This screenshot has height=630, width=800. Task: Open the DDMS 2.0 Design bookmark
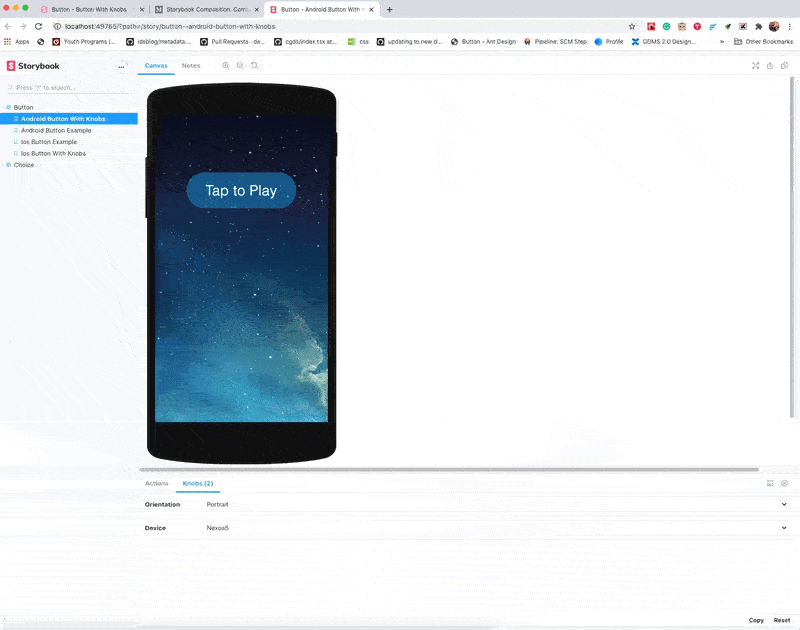coord(664,42)
